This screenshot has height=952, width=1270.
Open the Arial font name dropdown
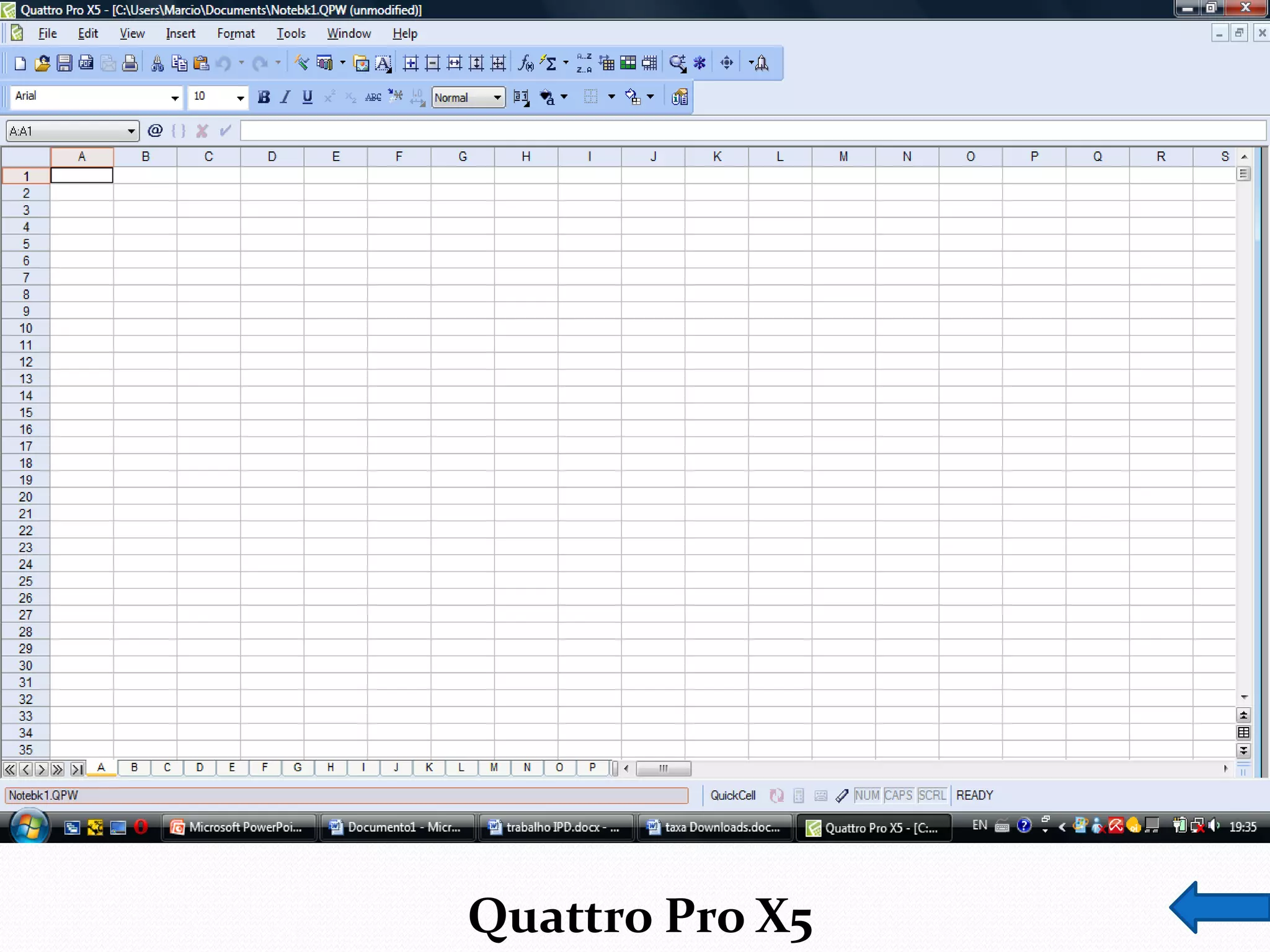pyautogui.click(x=175, y=97)
